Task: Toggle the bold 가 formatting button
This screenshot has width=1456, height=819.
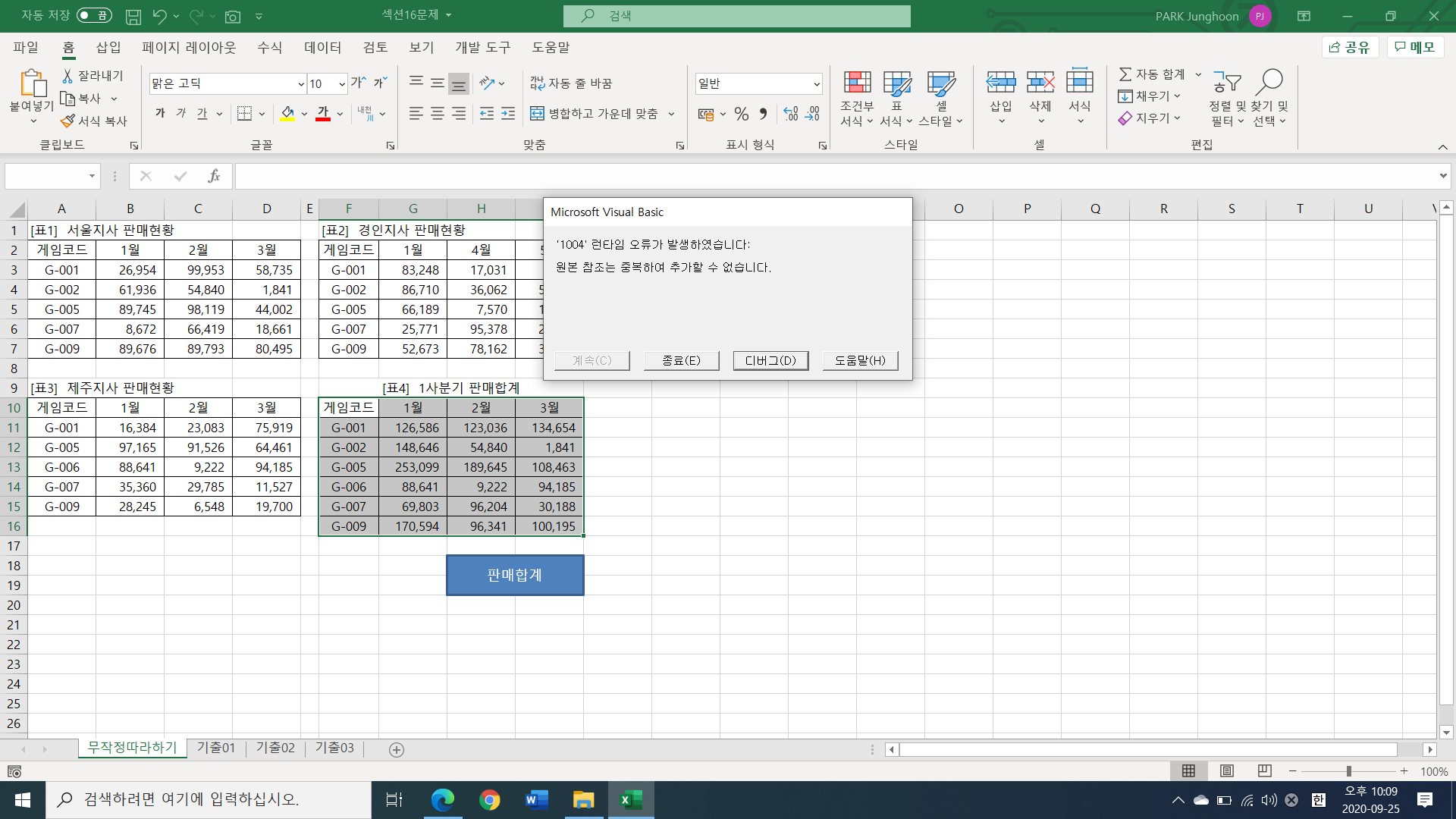Action: 160,114
